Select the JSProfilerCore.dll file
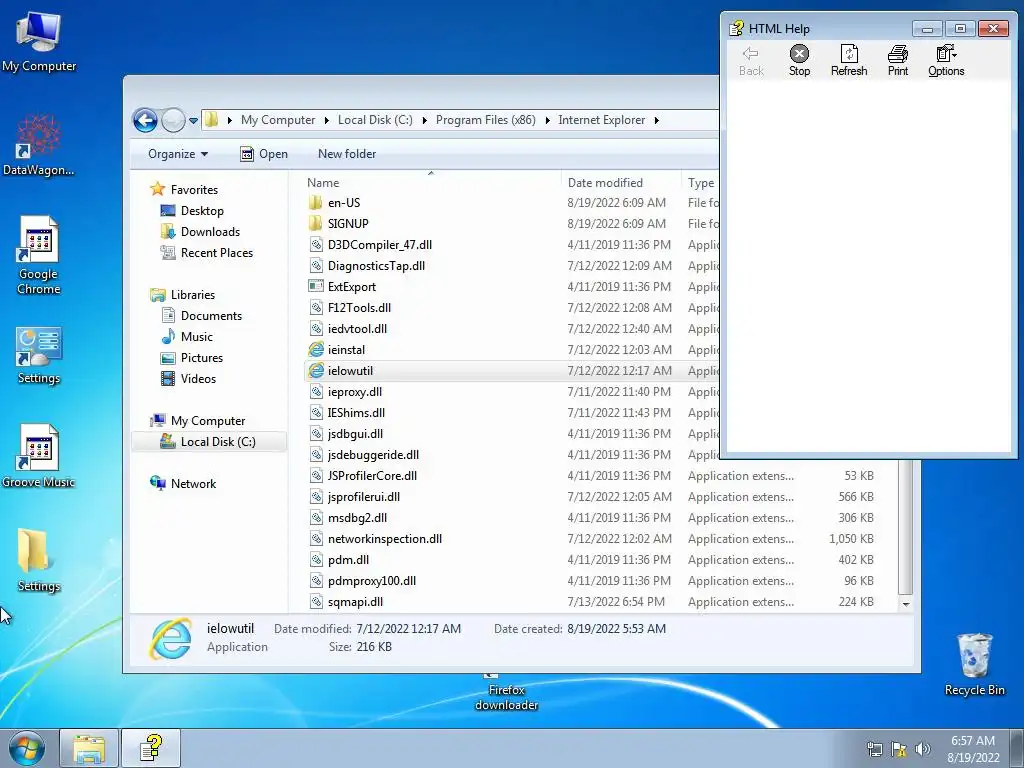Screen dimensions: 1024x768 (372, 475)
